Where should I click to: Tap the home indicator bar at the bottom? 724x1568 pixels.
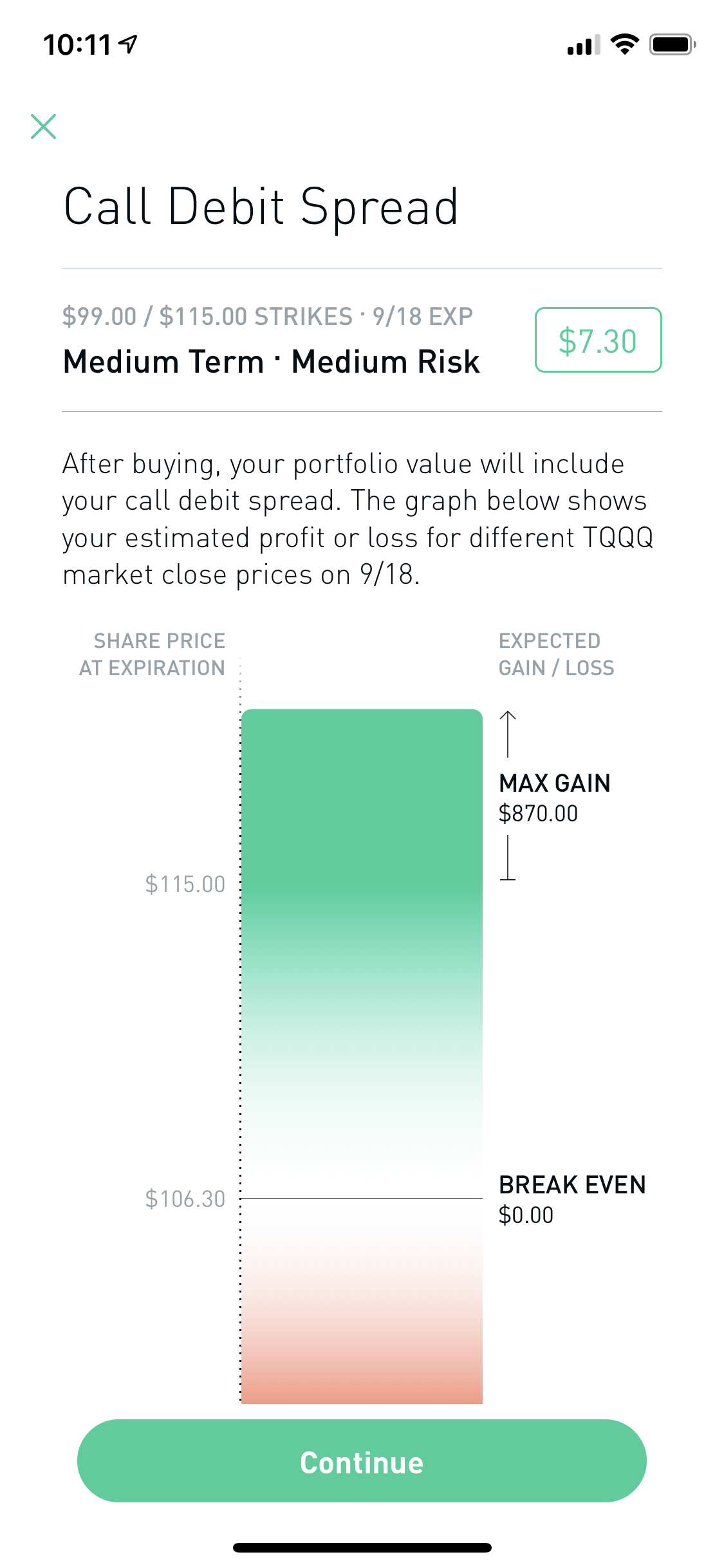pos(362,1546)
